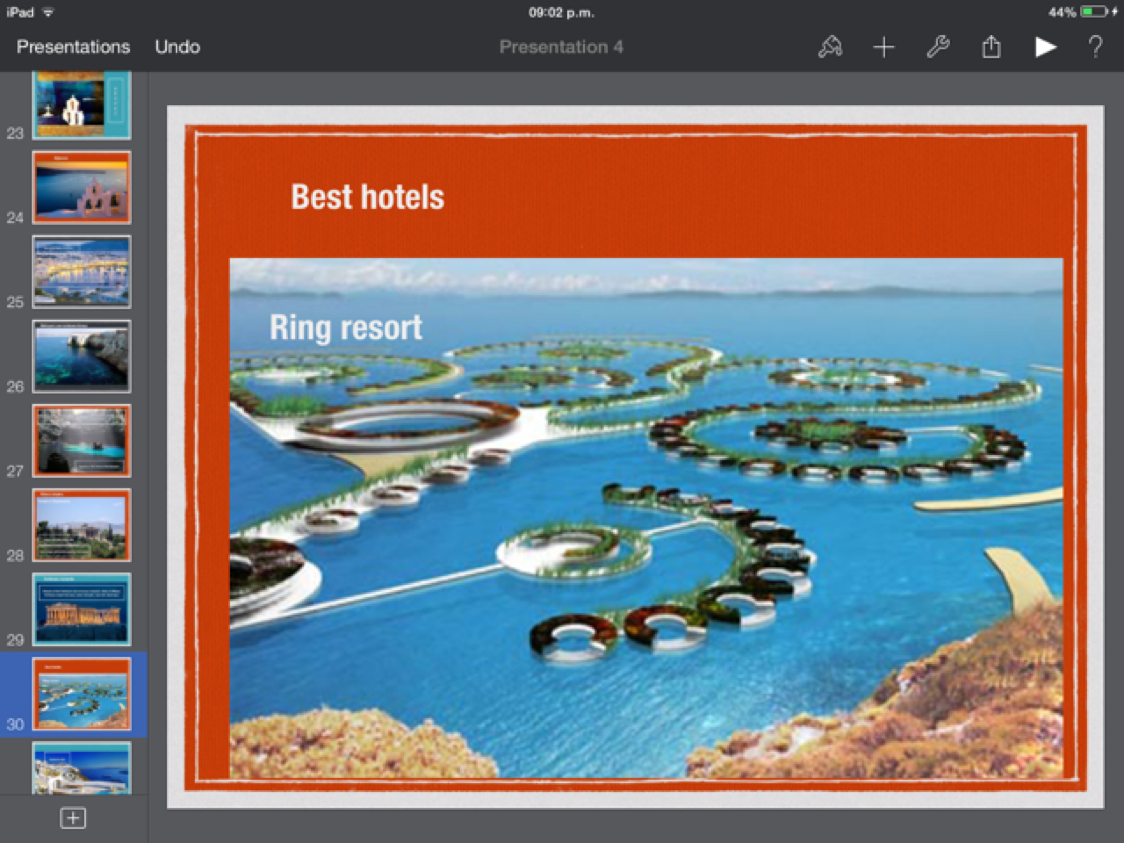Select slide 29 thumbnail

[x=81, y=609]
